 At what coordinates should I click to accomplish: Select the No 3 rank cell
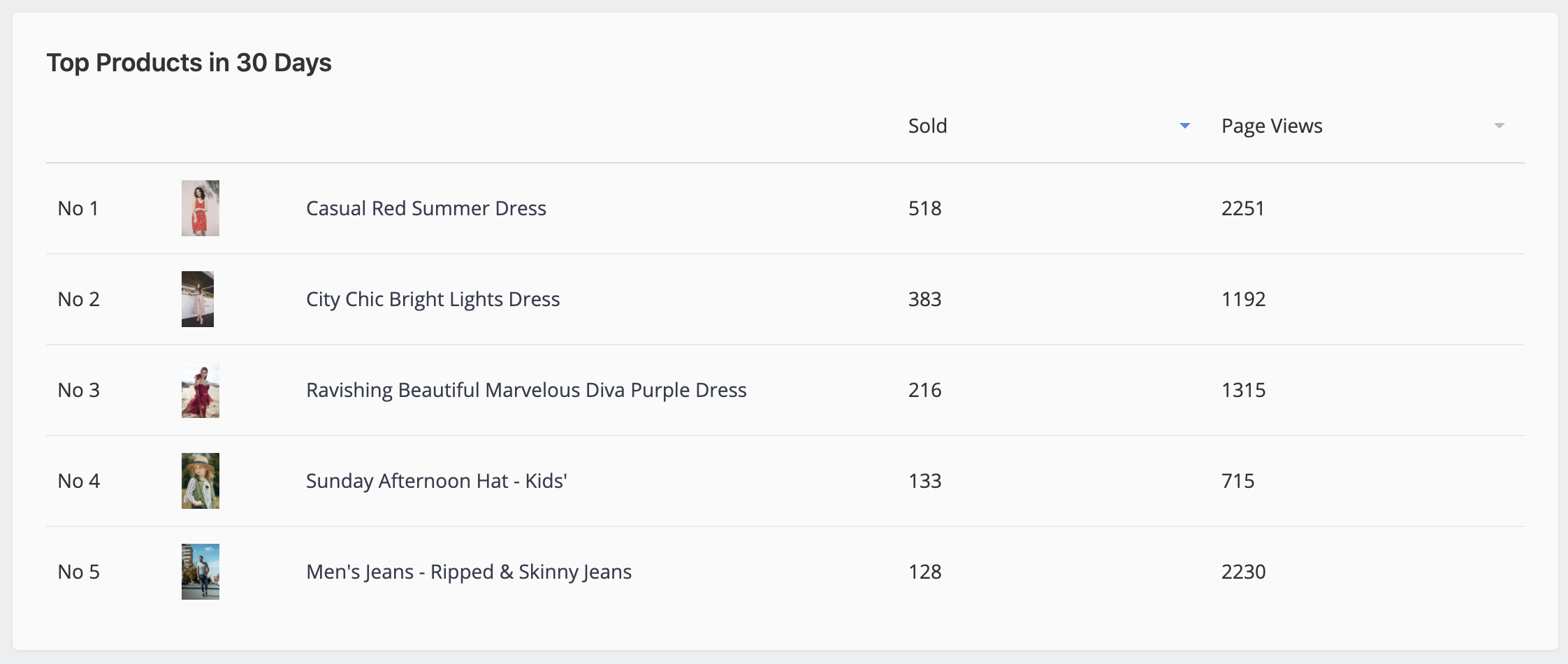[79, 390]
